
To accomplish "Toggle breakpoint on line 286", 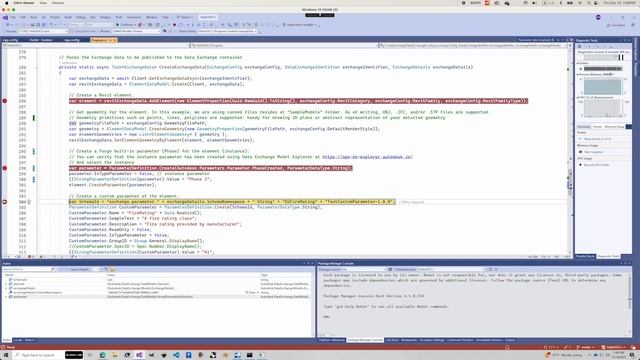I will tap(4, 101).
